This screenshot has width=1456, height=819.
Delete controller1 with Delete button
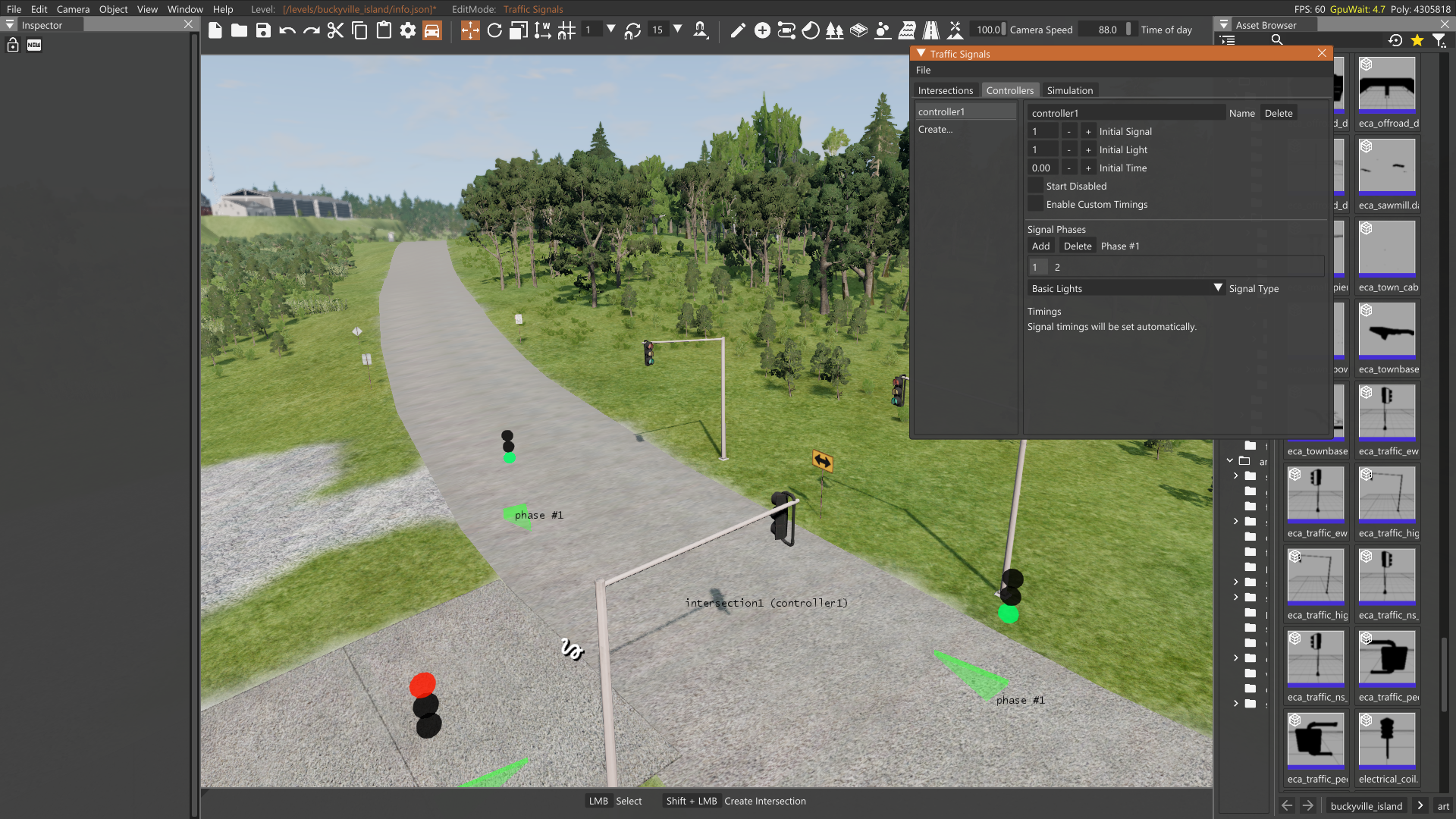pyautogui.click(x=1279, y=113)
